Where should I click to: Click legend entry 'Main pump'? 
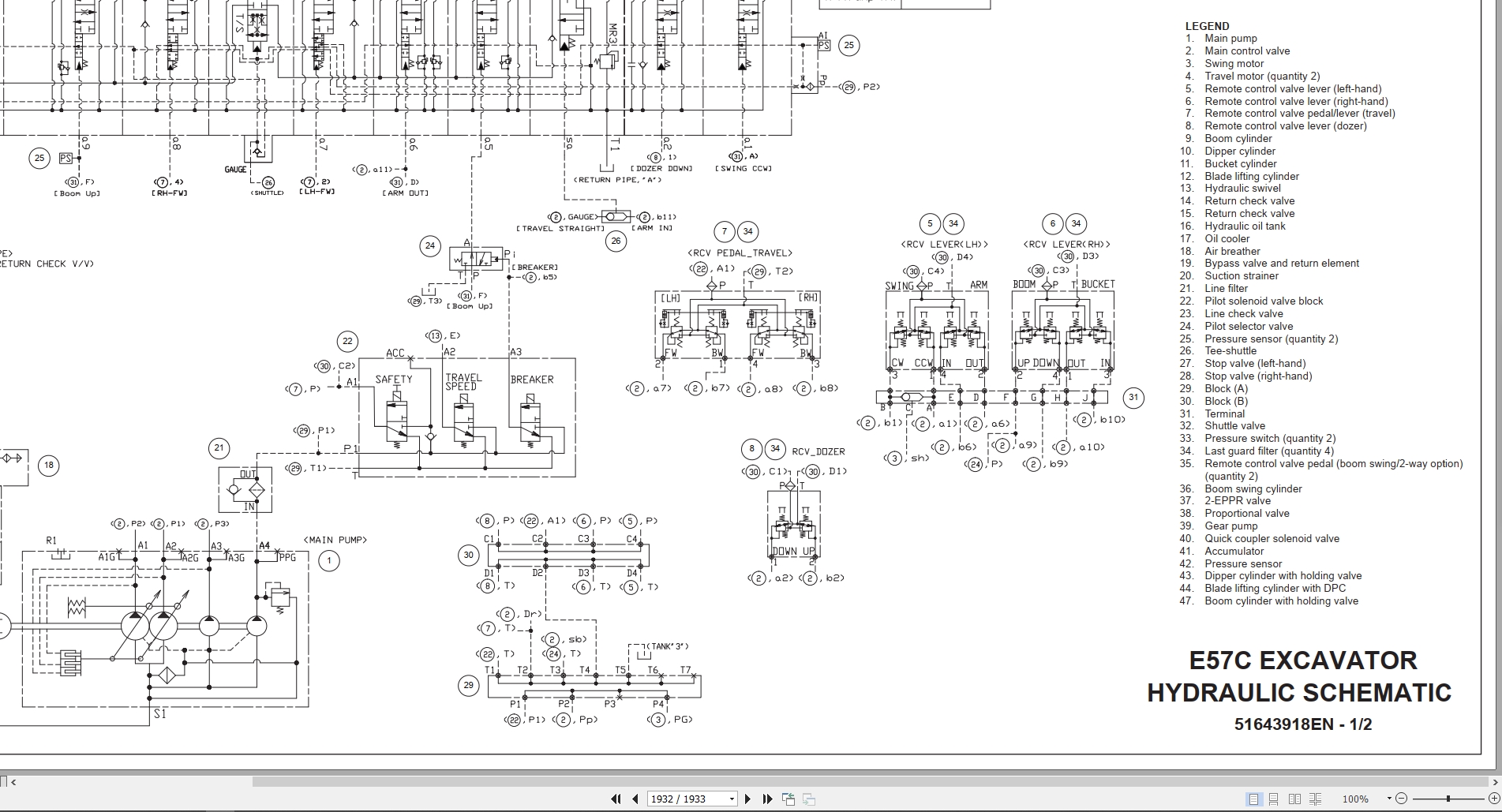tap(1230, 39)
